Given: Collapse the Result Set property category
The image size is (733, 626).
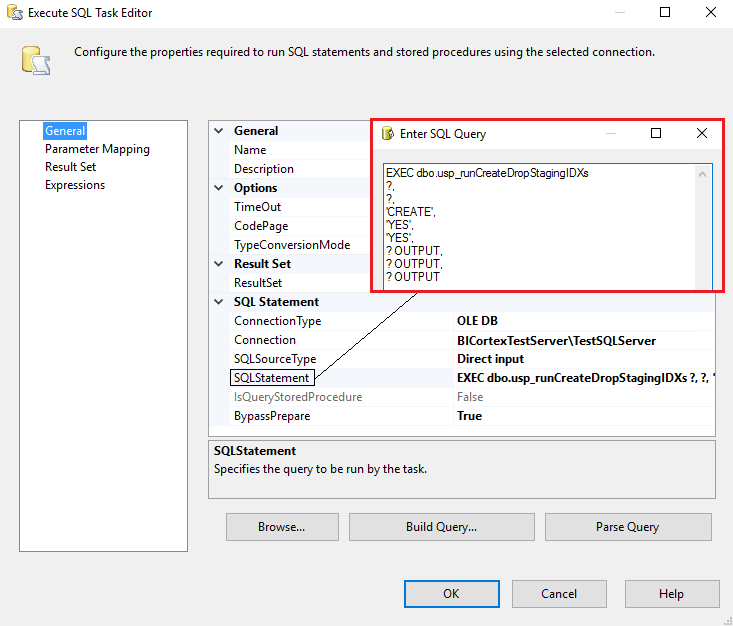Looking at the screenshot, I should tap(218, 264).
